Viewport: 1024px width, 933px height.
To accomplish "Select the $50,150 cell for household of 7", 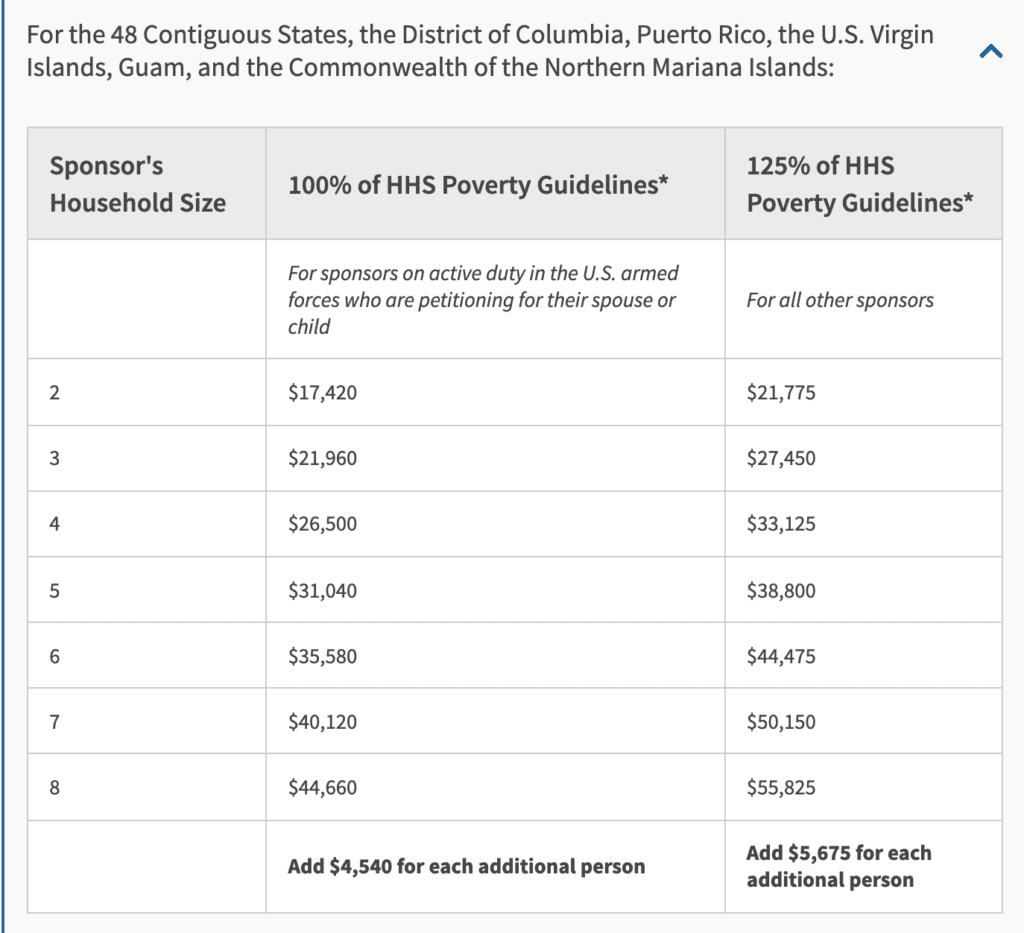I will (781, 721).
